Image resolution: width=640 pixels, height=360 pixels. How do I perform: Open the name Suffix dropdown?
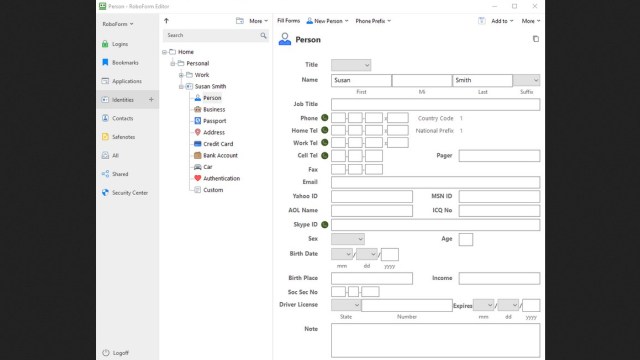(x=527, y=80)
